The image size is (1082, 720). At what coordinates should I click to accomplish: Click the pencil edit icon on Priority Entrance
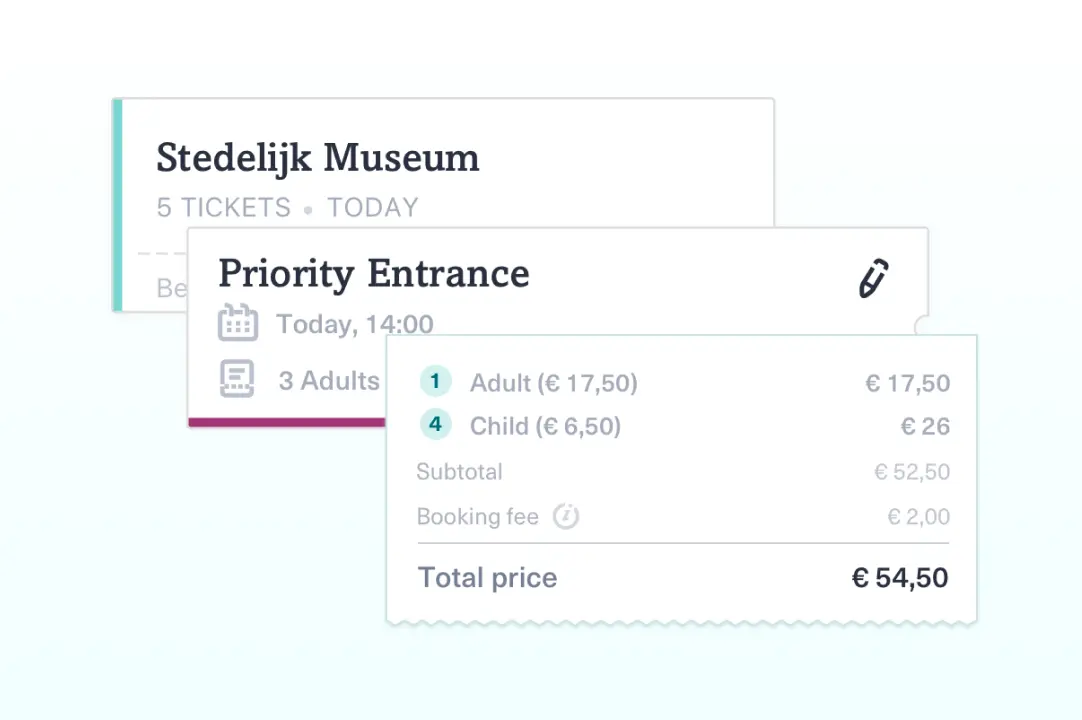[874, 278]
